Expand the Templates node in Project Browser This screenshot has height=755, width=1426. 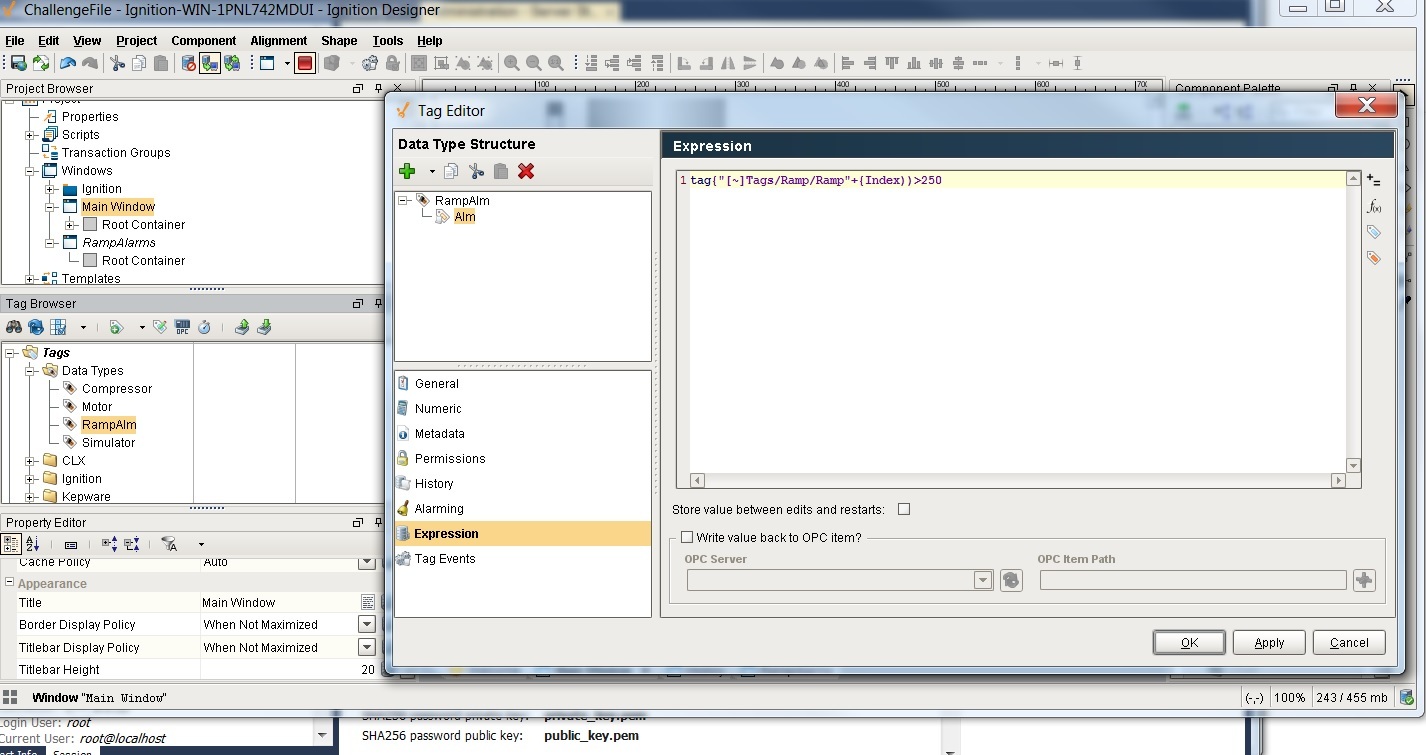coord(30,278)
